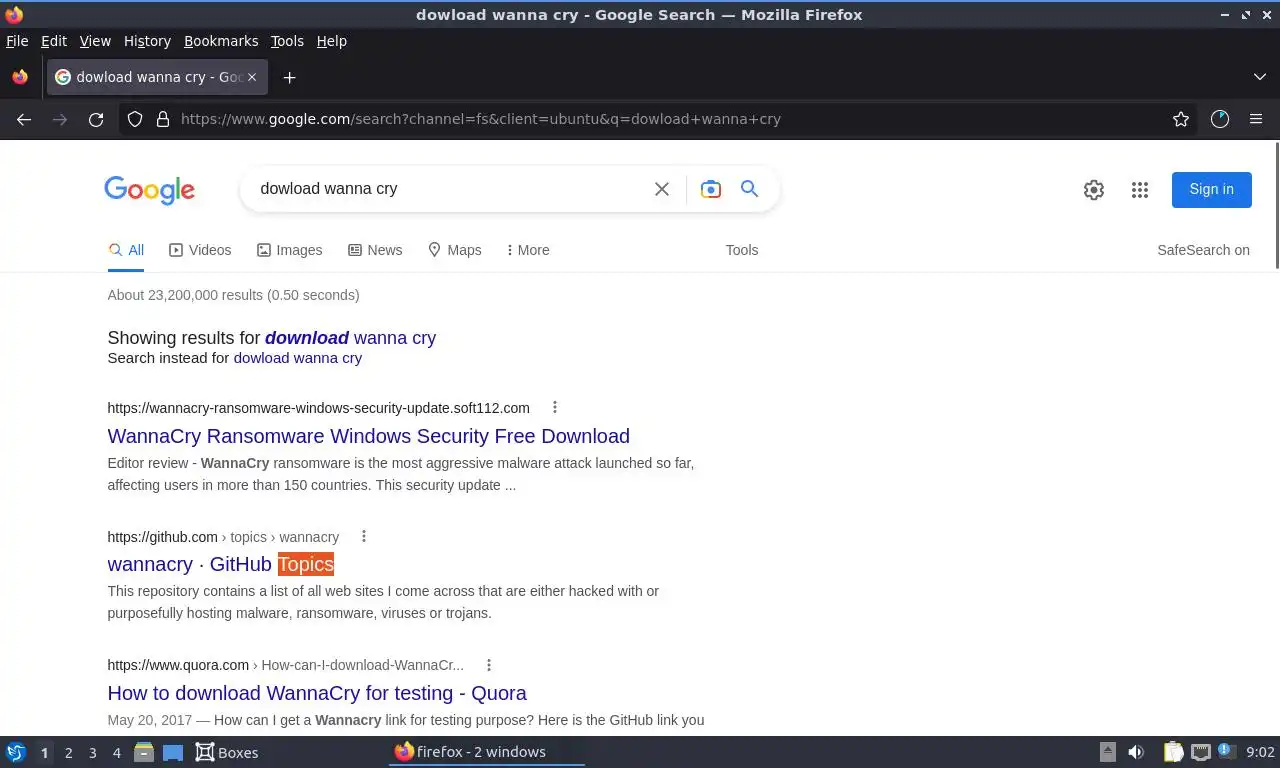Open the Tools menu
The width and height of the screenshot is (1280, 768).
point(287,41)
